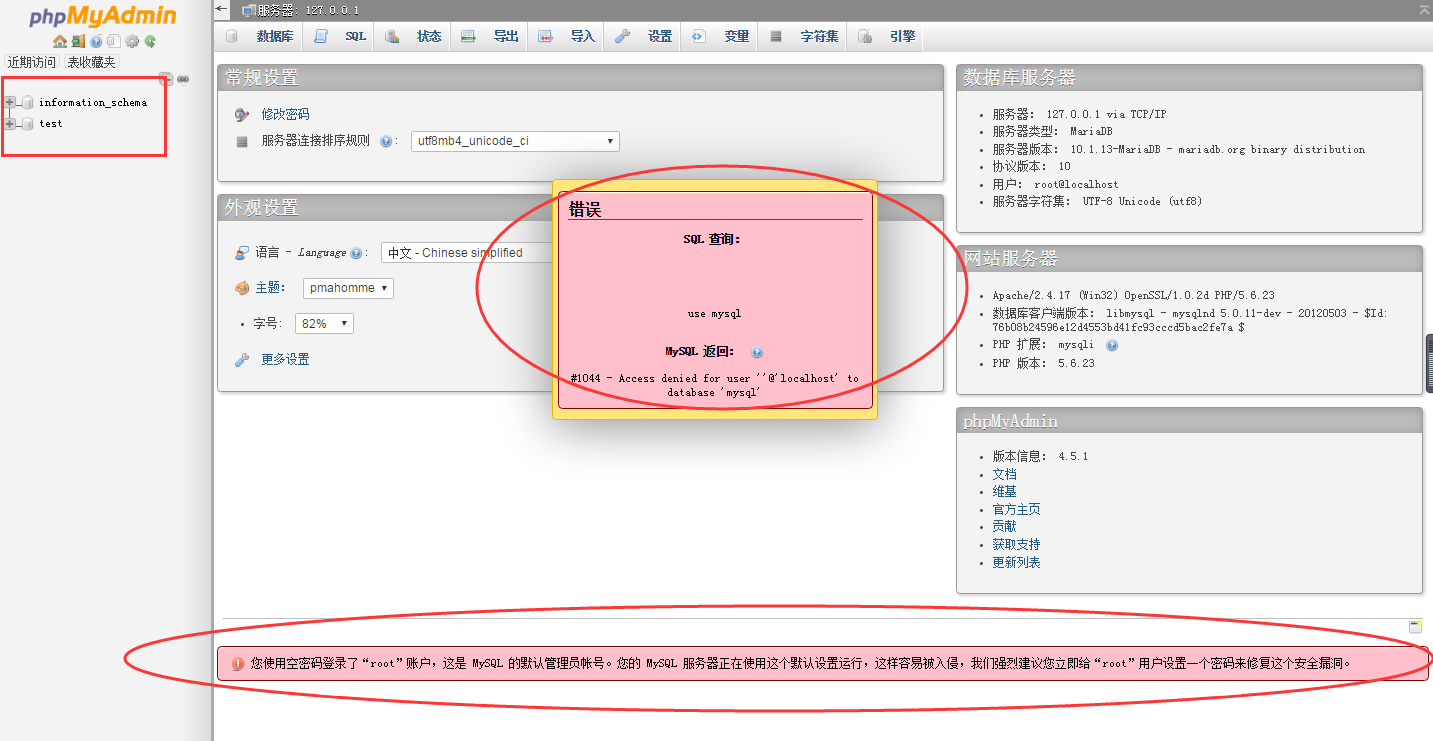Open the 变量 tab
Viewport: 1433px width, 741px height.
721,36
